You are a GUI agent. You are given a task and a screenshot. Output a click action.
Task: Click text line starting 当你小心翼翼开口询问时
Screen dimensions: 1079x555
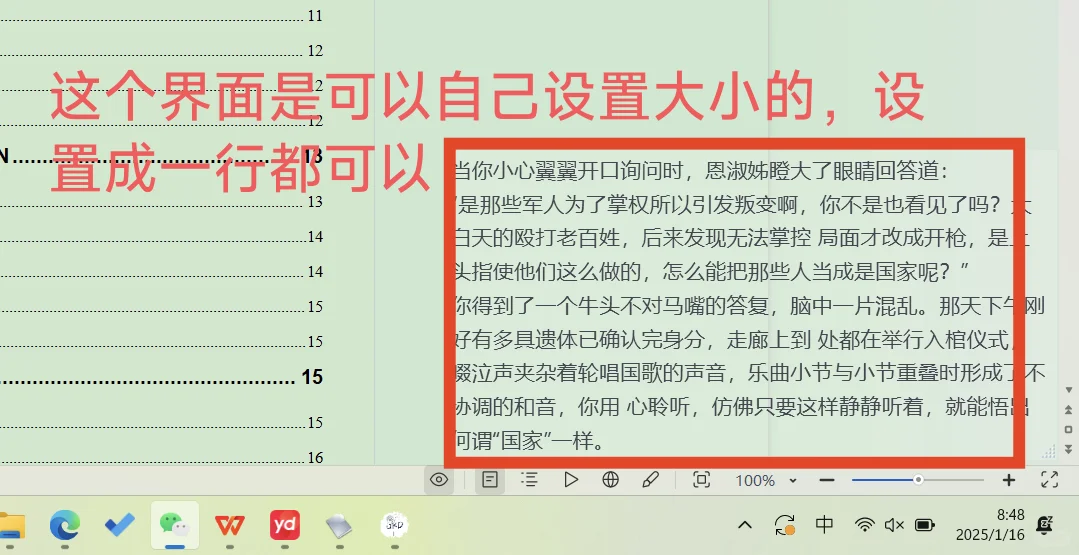(x=701, y=171)
